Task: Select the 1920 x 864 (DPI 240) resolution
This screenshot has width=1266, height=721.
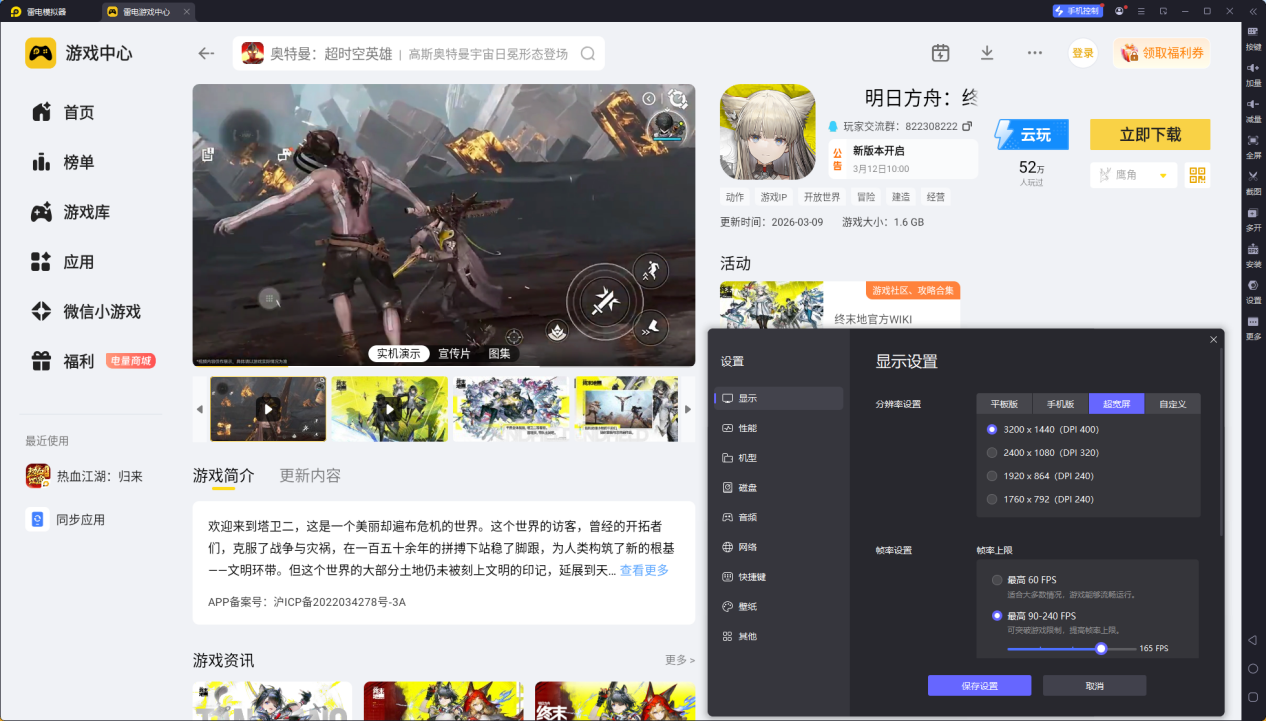Action: tap(992, 476)
